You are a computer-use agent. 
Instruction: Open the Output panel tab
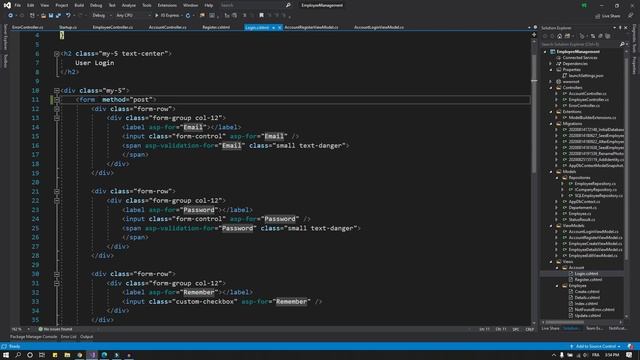click(x=87, y=337)
